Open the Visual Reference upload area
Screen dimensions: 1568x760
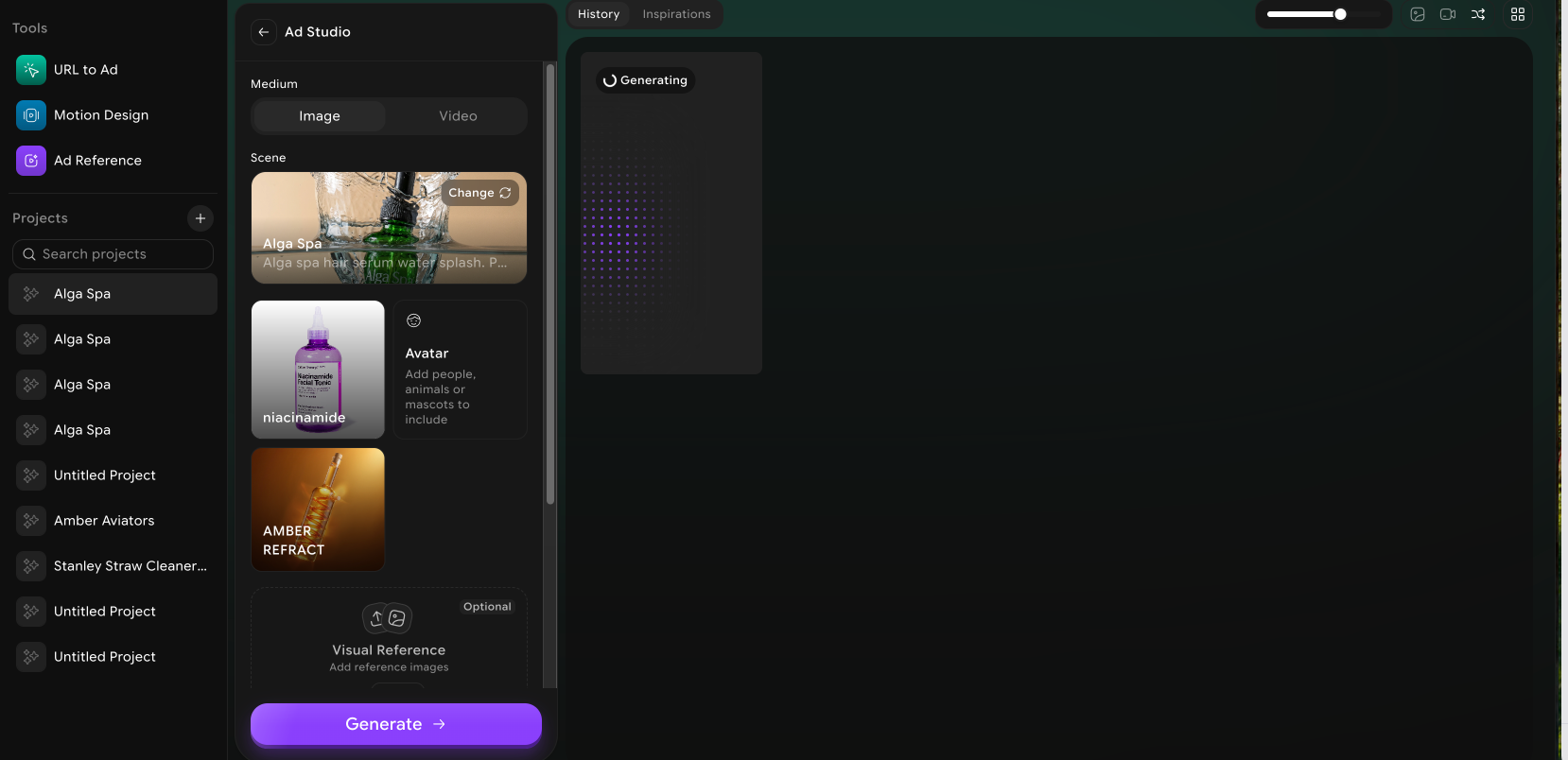point(389,638)
